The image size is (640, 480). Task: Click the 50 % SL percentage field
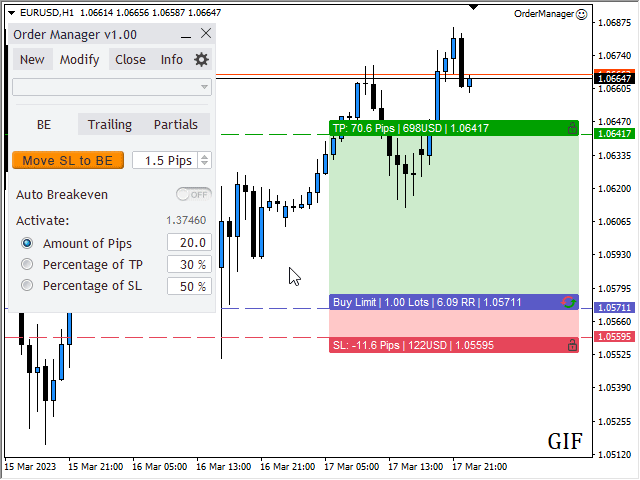click(189, 286)
